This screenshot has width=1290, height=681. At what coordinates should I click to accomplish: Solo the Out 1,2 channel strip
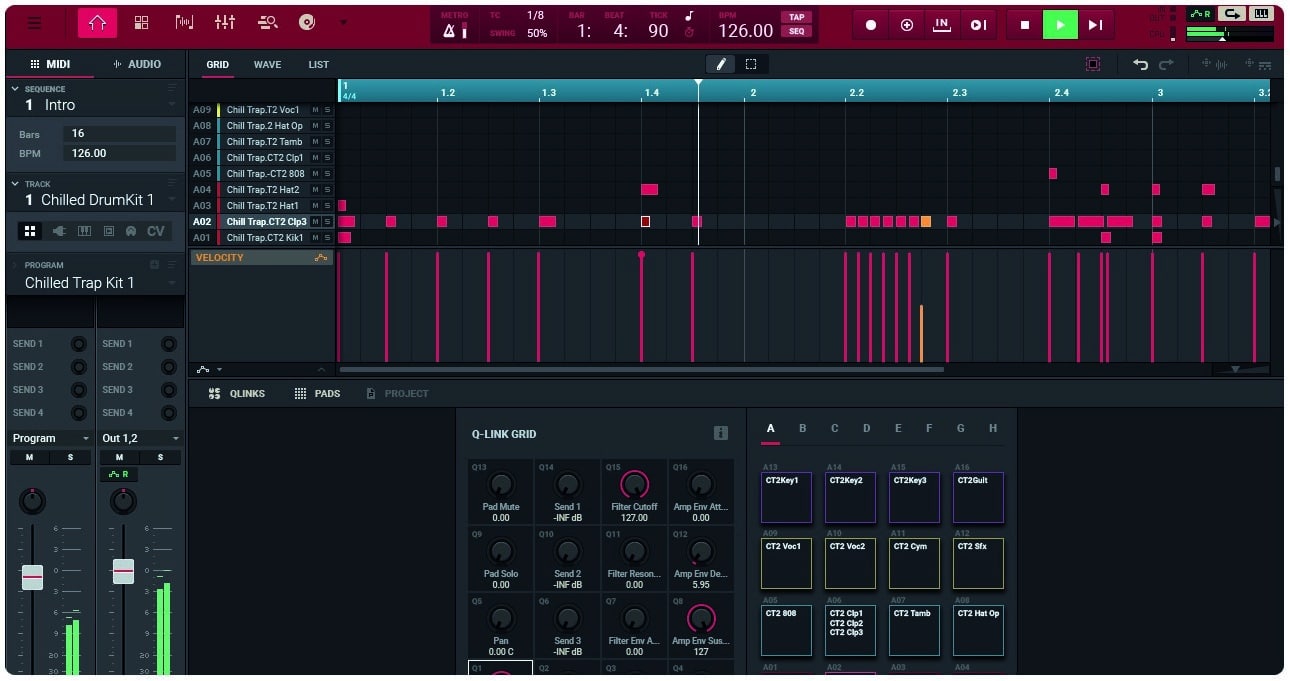pyautogui.click(x=160, y=457)
